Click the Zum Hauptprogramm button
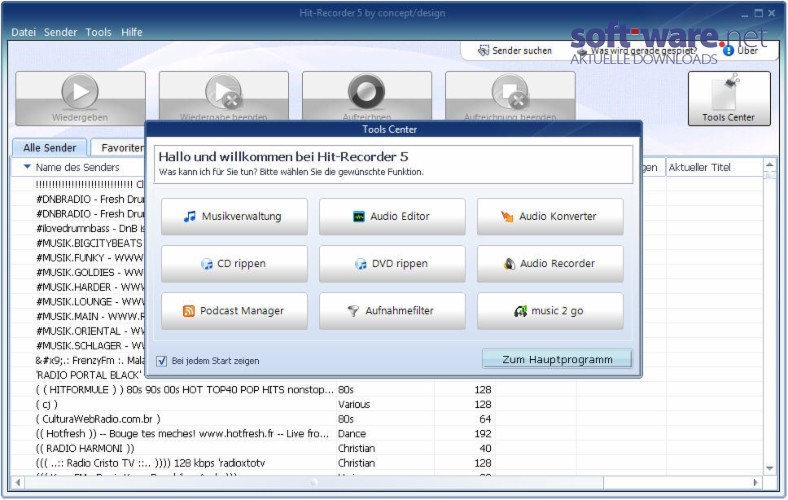The image size is (788, 500). (x=557, y=359)
